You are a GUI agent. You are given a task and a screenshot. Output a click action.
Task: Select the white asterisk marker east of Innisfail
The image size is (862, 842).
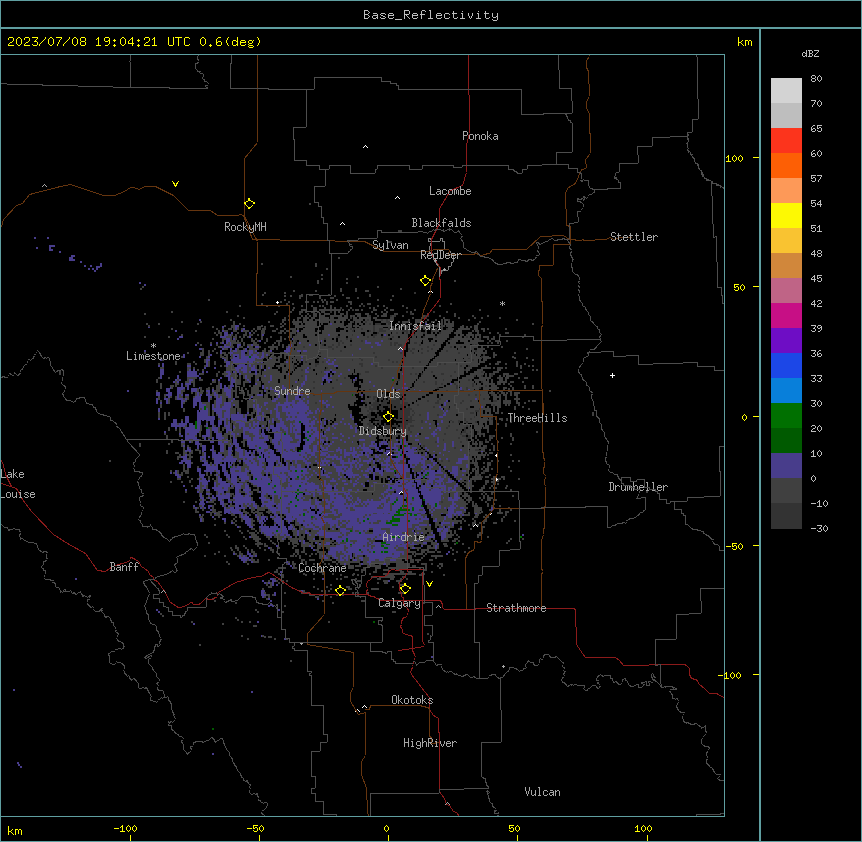pyautogui.click(x=502, y=303)
